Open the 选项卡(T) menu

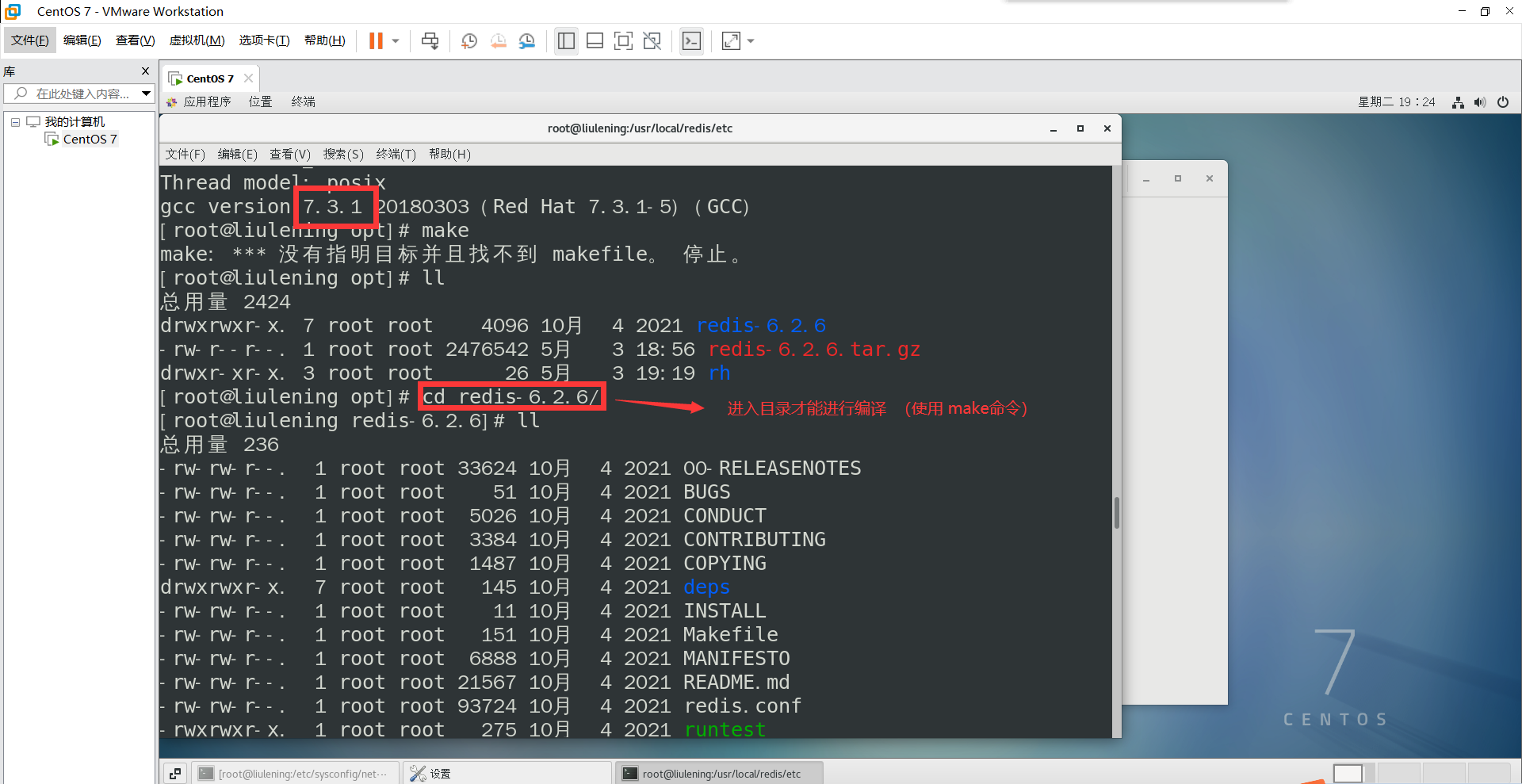(x=264, y=40)
